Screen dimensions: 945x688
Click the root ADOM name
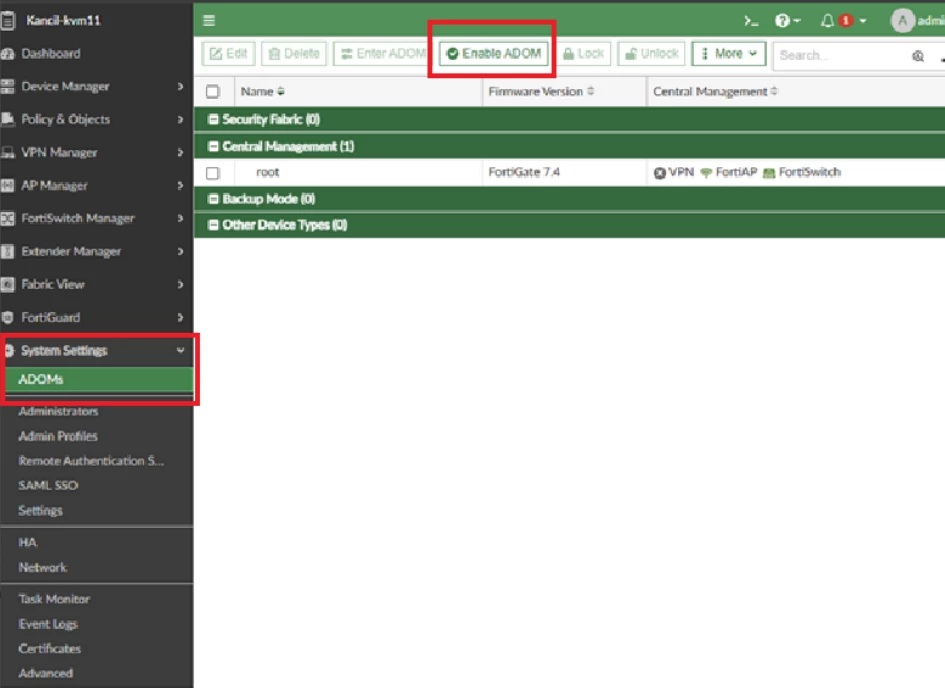(268, 173)
